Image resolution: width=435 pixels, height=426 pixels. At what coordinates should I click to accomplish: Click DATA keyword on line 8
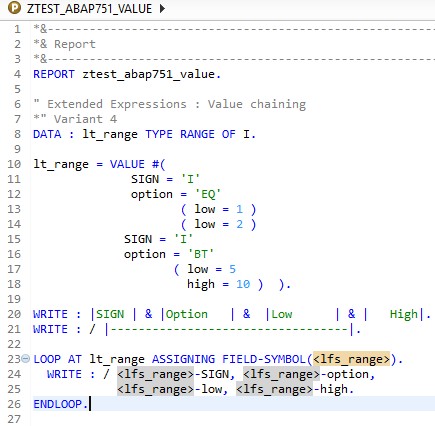click(x=47, y=134)
